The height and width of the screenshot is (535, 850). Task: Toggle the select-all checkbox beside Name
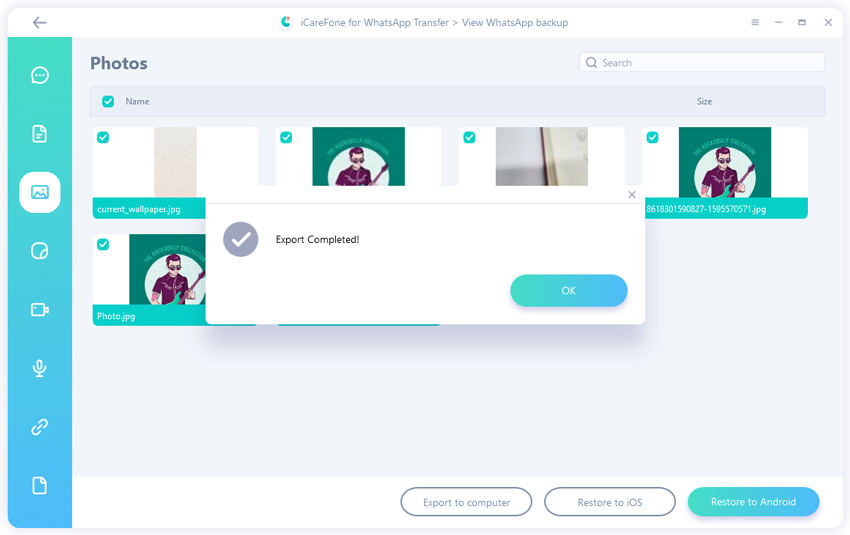(x=108, y=101)
